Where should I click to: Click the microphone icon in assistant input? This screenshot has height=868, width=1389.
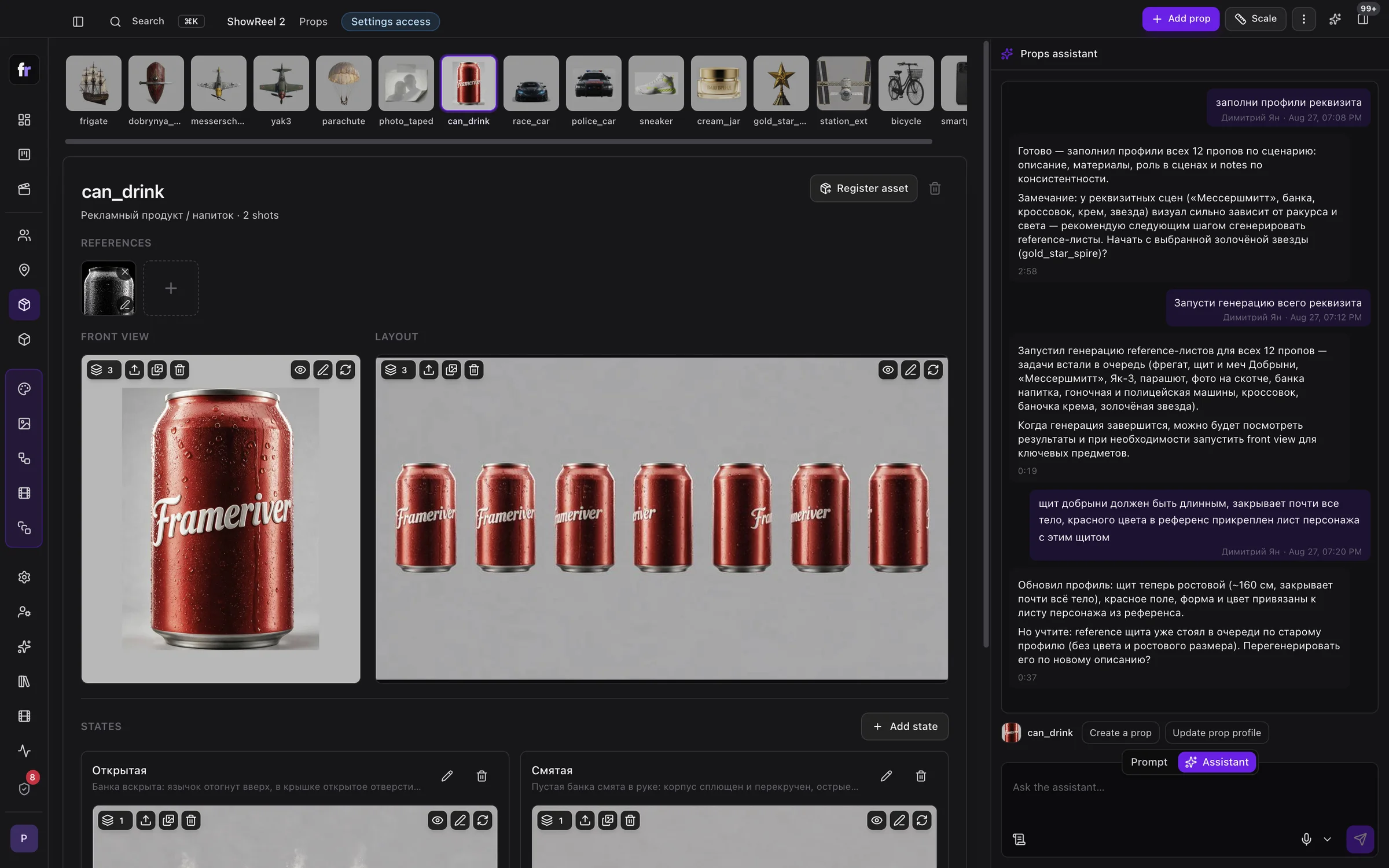1306,839
